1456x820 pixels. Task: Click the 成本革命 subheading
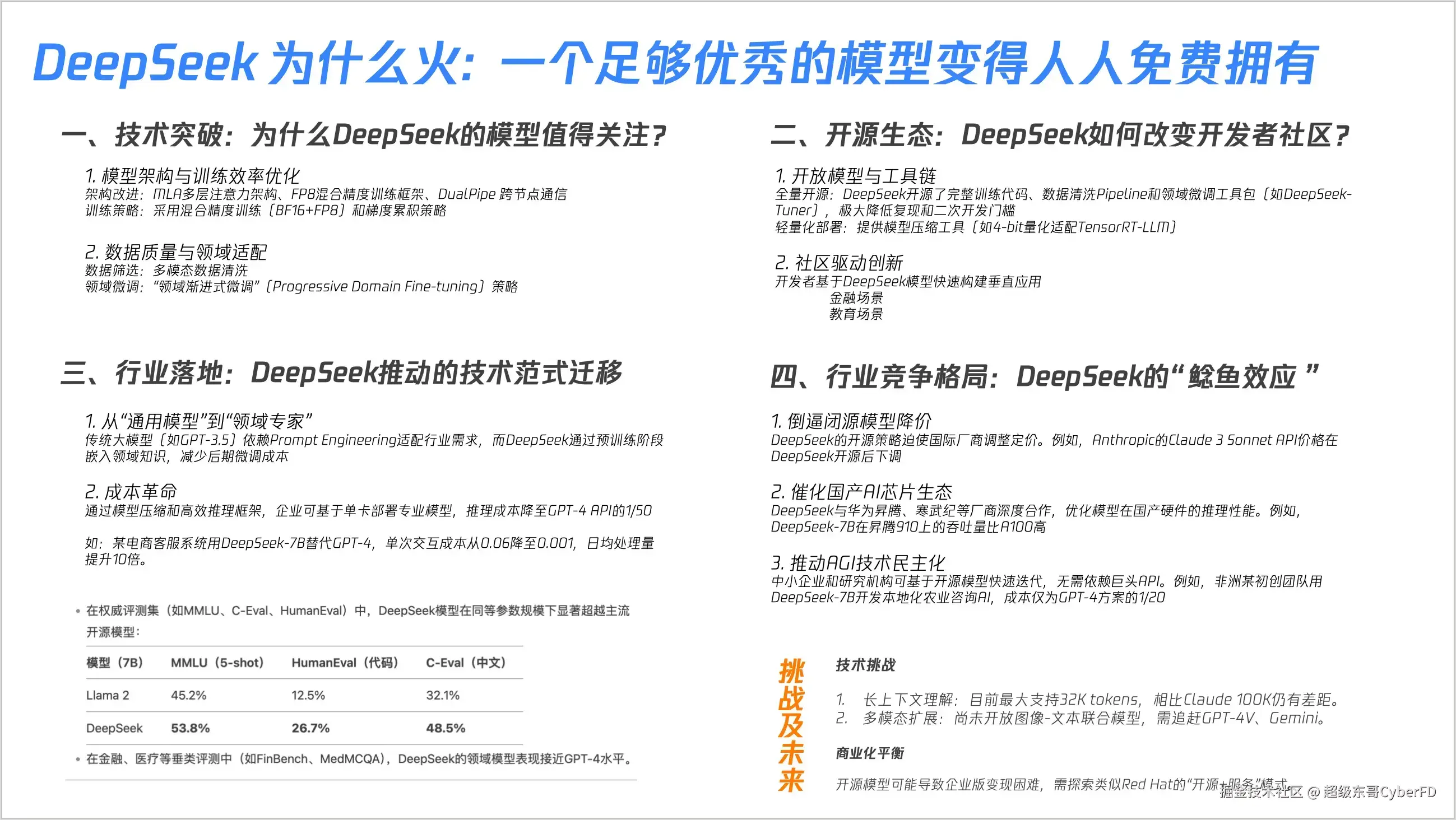(131, 491)
